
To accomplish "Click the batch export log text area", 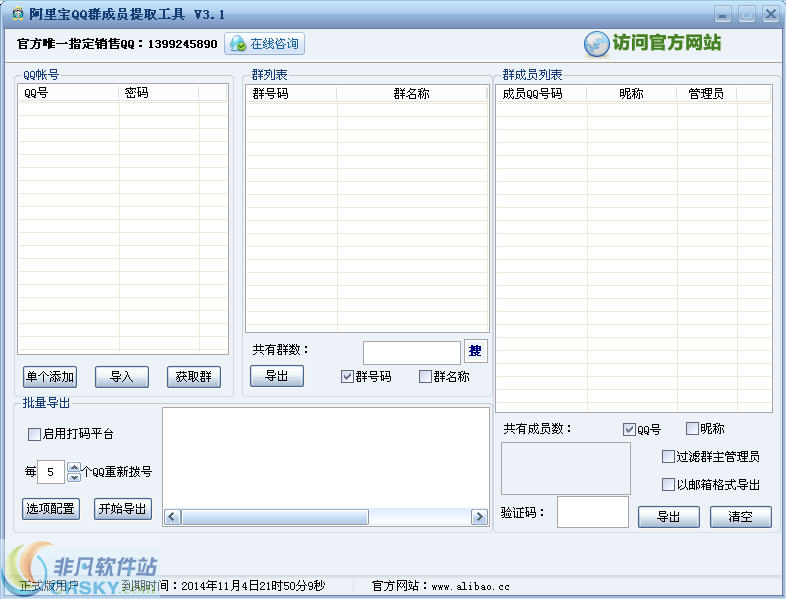I will (x=326, y=457).
